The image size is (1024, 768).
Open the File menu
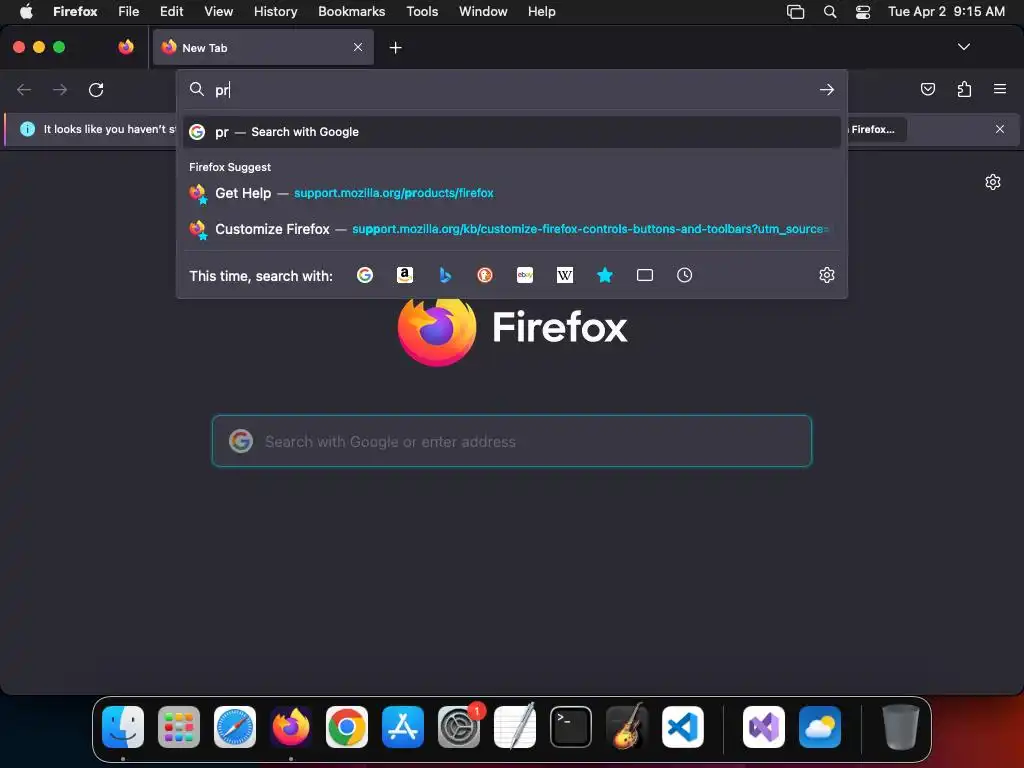pyautogui.click(x=128, y=12)
